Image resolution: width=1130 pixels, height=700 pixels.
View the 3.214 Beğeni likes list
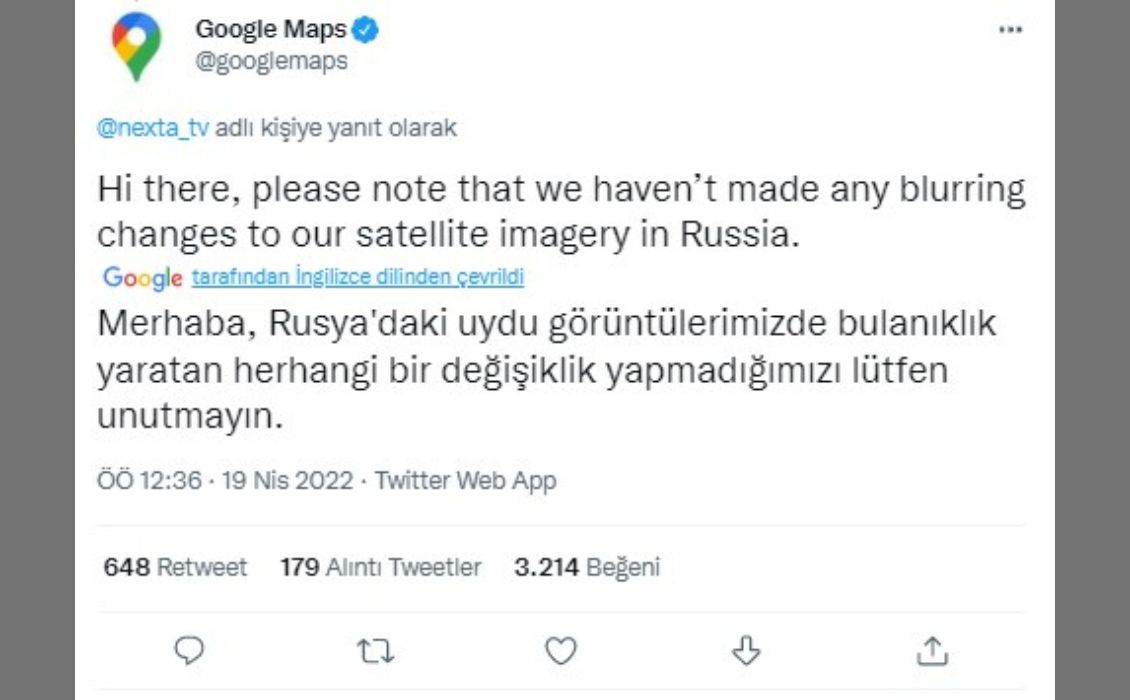[x=587, y=568]
